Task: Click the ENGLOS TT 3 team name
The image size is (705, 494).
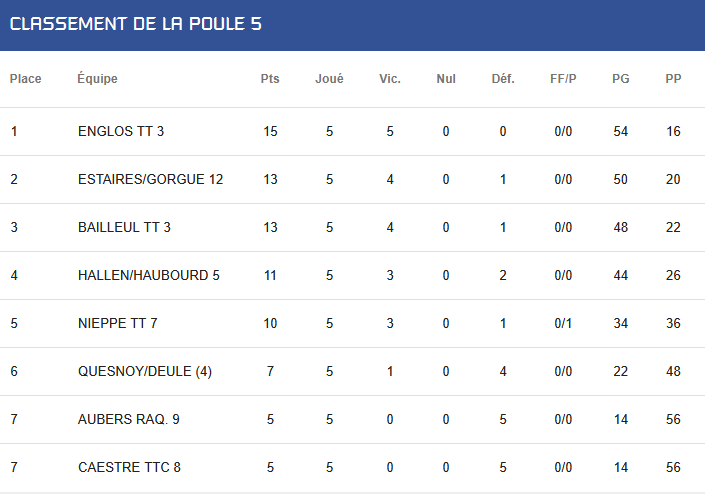Action: pyautogui.click(x=121, y=131)
